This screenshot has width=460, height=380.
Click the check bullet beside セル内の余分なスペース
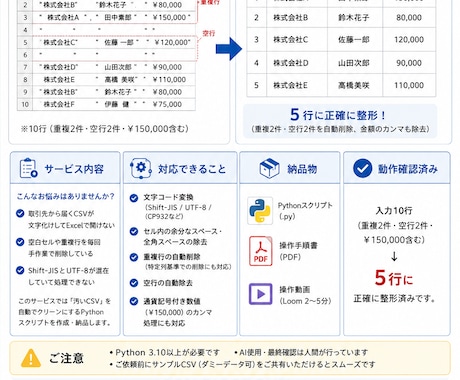click(134, 231)
